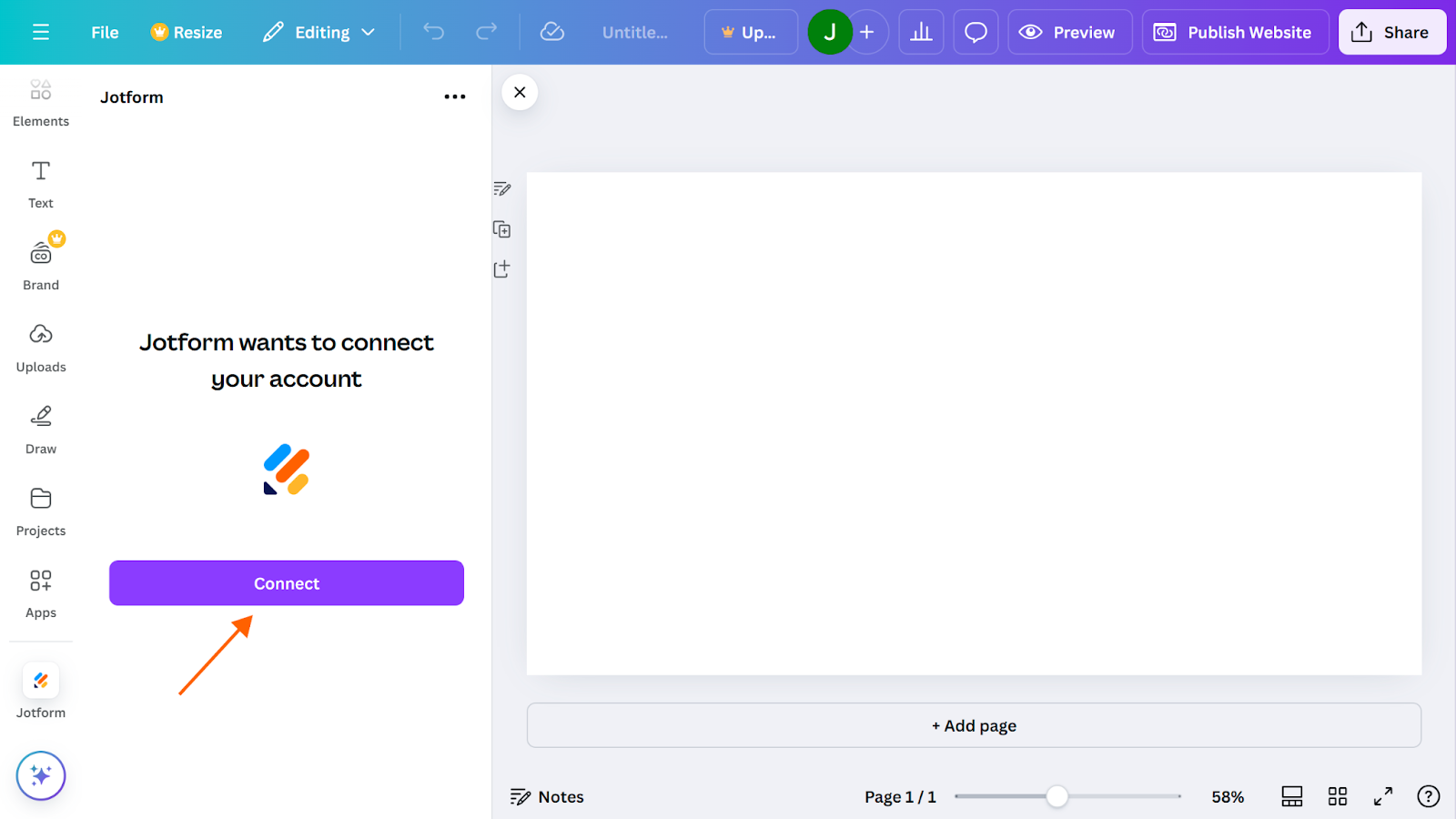Screen dimensions: 1456x819
Task: Open the Brand panel
Action: (x=40, y=262)
